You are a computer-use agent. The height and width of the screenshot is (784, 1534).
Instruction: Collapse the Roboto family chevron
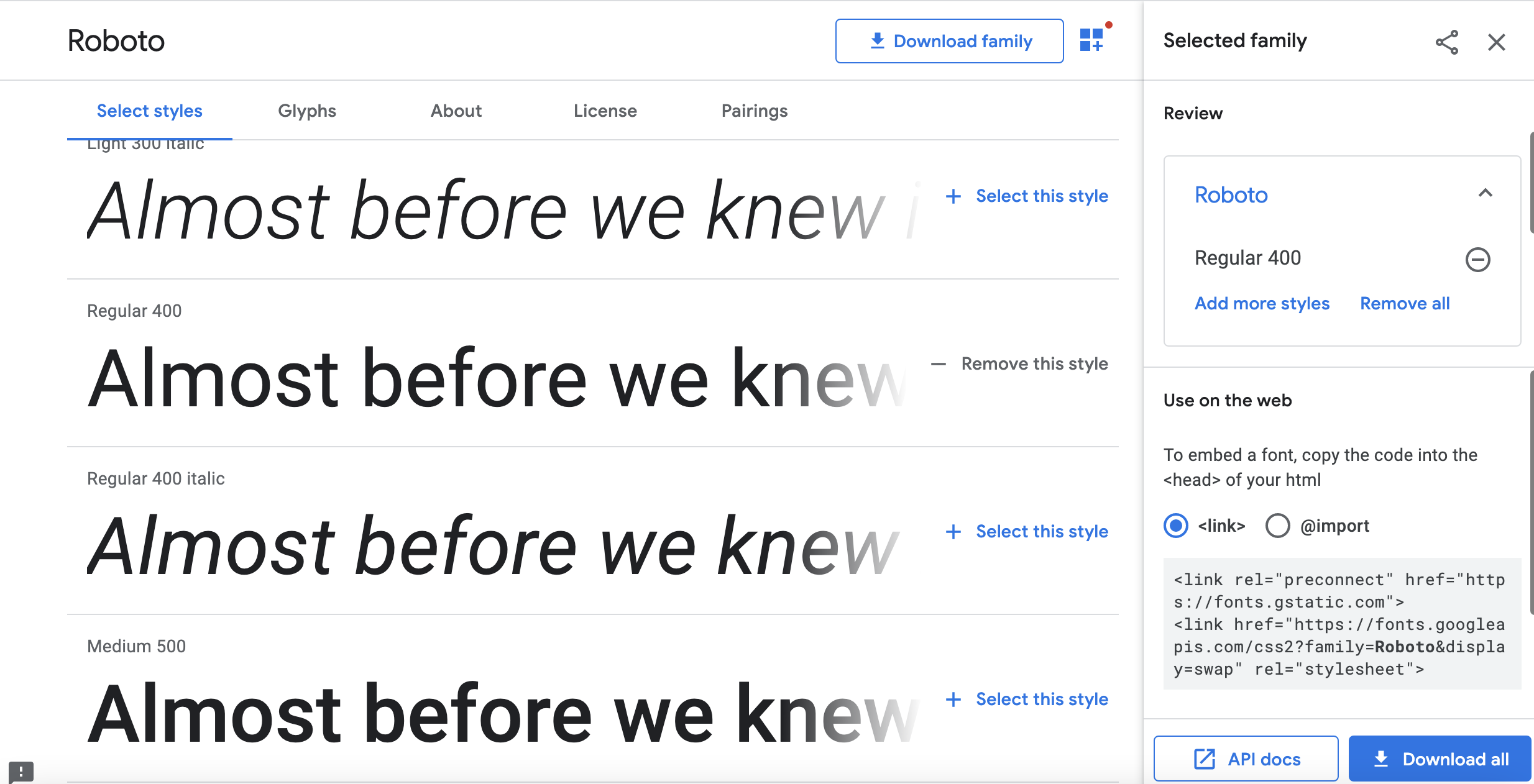1486,193
